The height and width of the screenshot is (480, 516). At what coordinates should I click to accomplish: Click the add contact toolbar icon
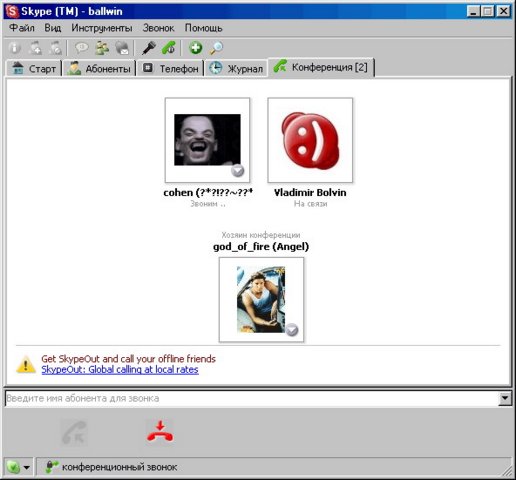tap(35, 48)
